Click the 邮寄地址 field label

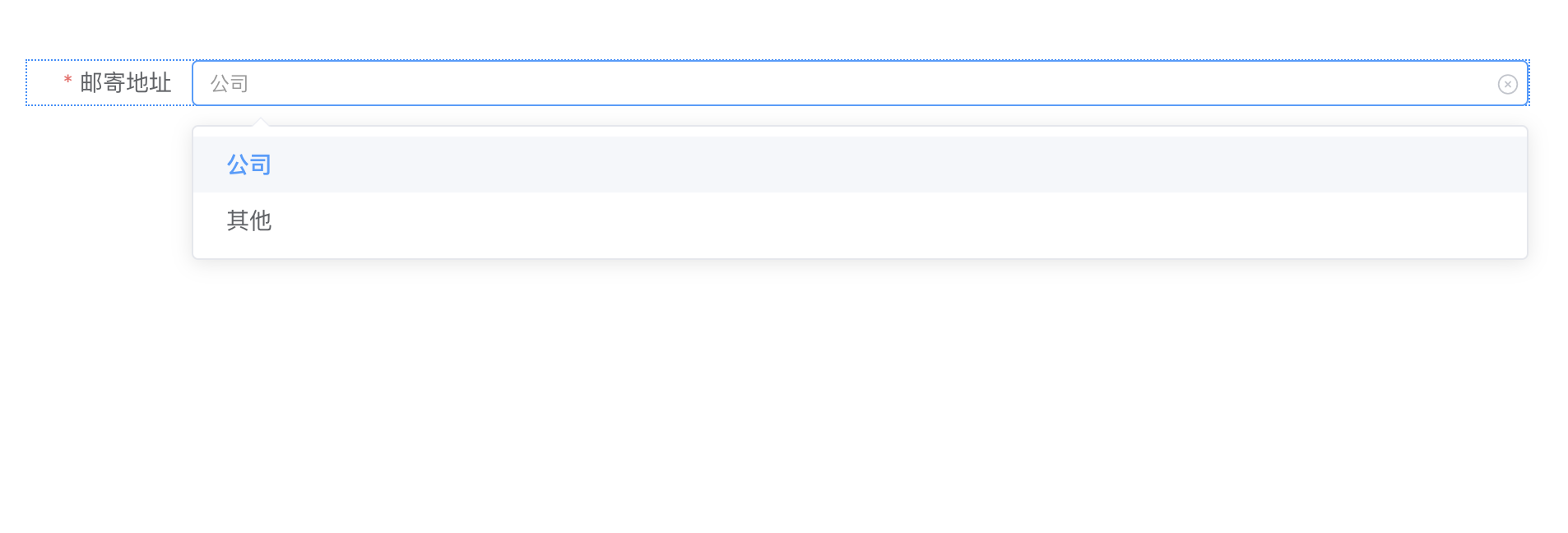pyautogui.click(x=125, y=83)
